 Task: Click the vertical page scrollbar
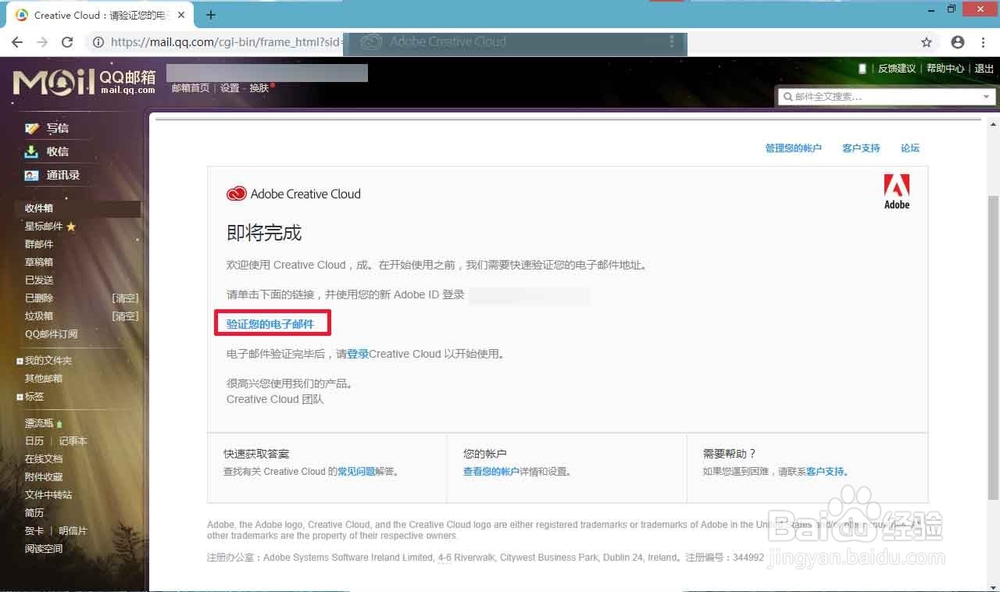993,347
